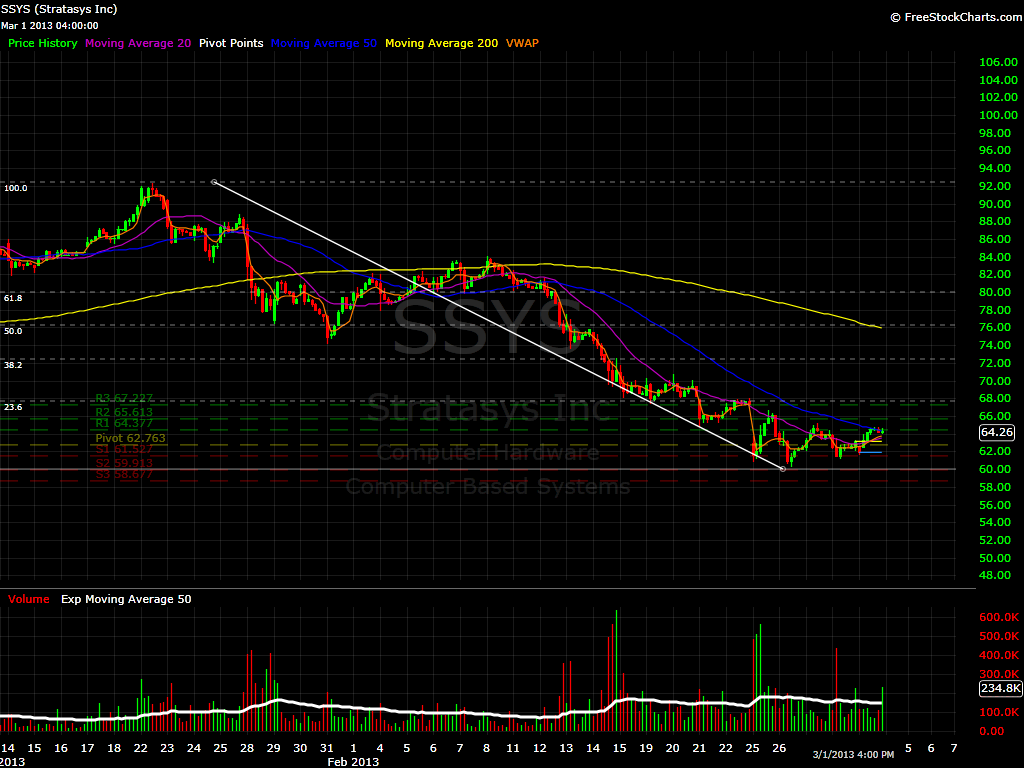1024x768 pixels.
Task: Select the trendline's upper endpoint handle
Action: 213,182
